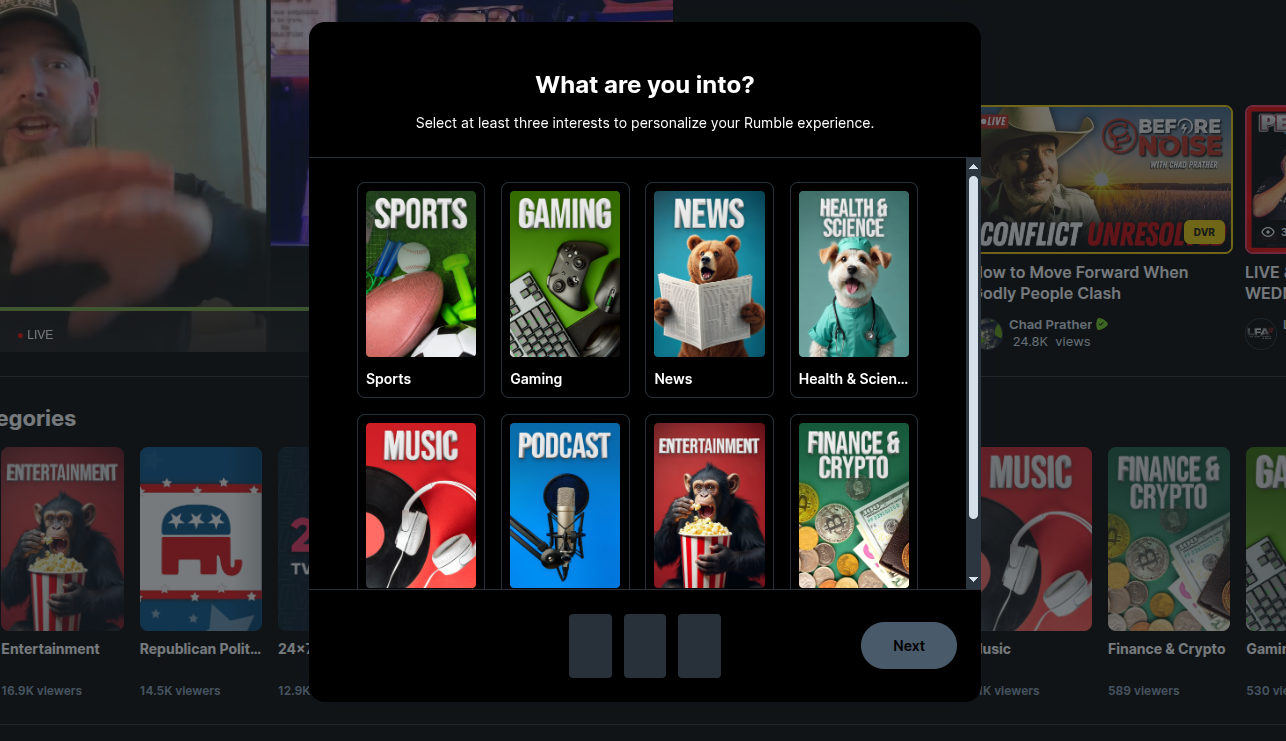
Task: Click the scroll up arrow in interests list
Action: tap(973, 166)
